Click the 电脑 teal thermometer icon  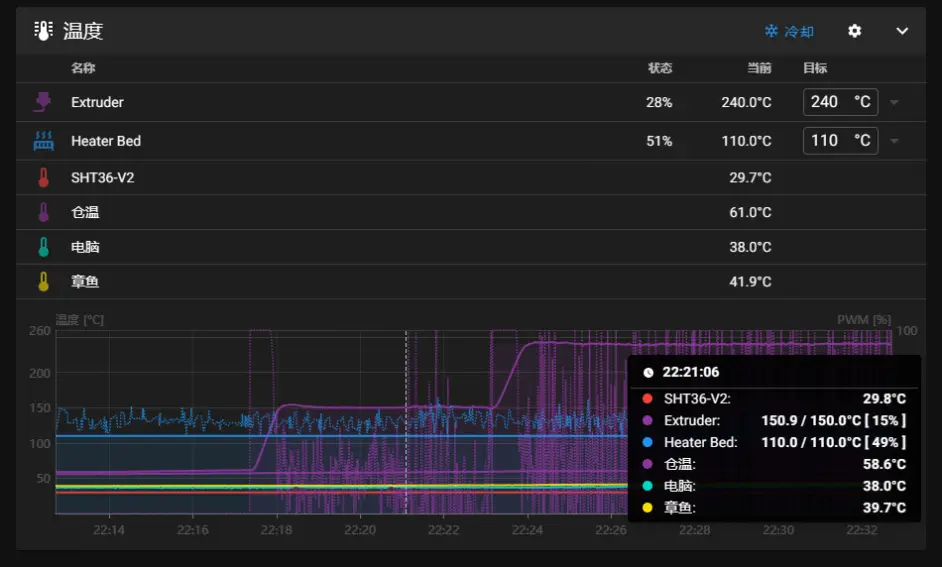point(43,247)
